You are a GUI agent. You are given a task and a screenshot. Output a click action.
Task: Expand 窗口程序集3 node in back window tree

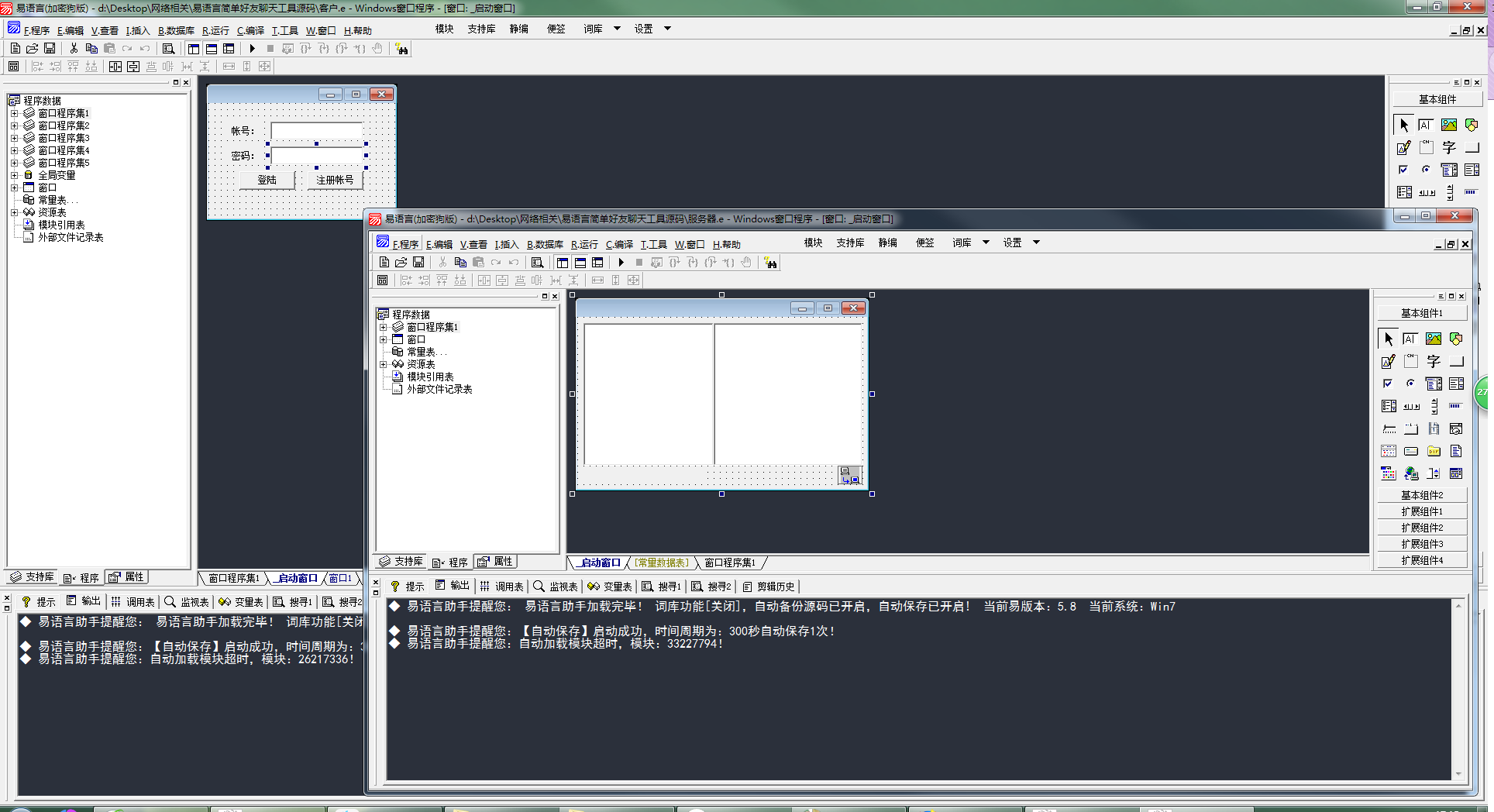point(14,138)
